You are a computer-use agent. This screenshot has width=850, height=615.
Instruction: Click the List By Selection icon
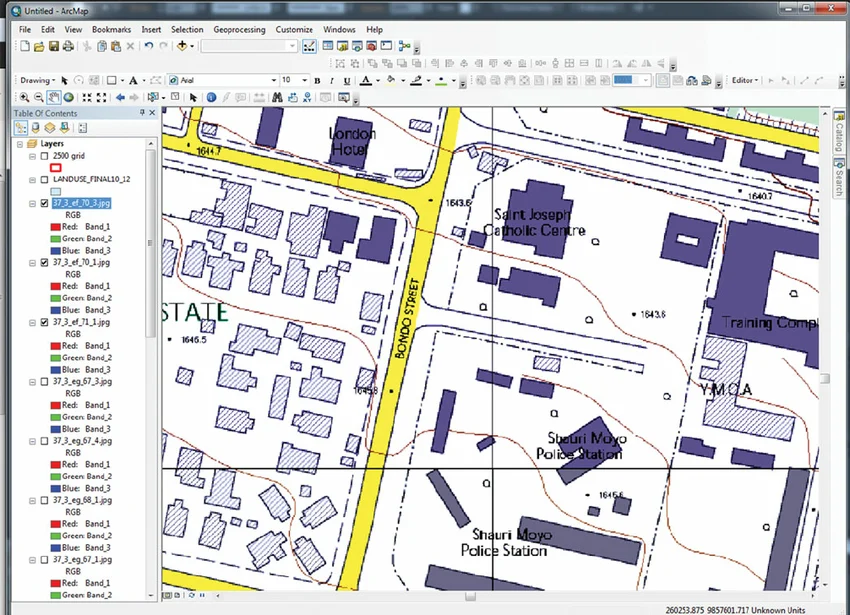pos(65,128)
